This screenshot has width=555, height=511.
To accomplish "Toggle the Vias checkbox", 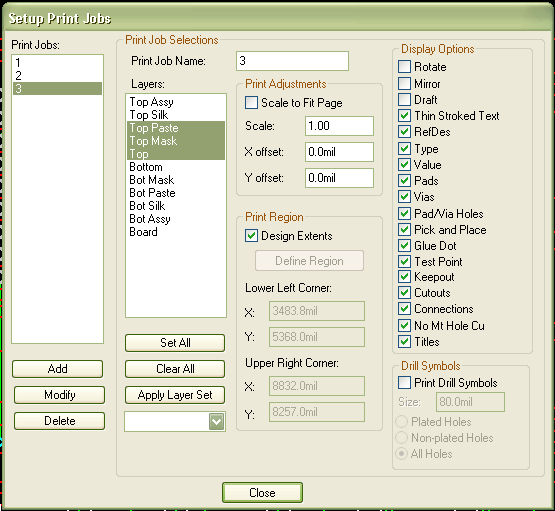I will pos(404,196).
